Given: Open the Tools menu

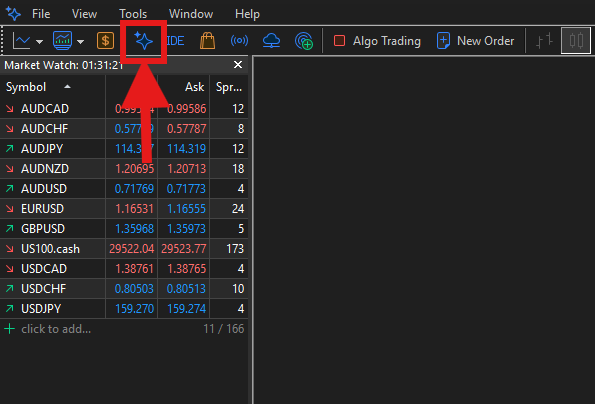Looking at the screenshot, I should pos(133,14).
